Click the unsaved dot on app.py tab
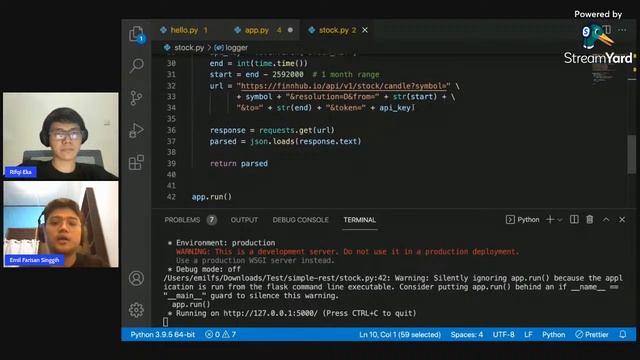The width and height of the screenshot is (640, 360). (x=290, y=30)
